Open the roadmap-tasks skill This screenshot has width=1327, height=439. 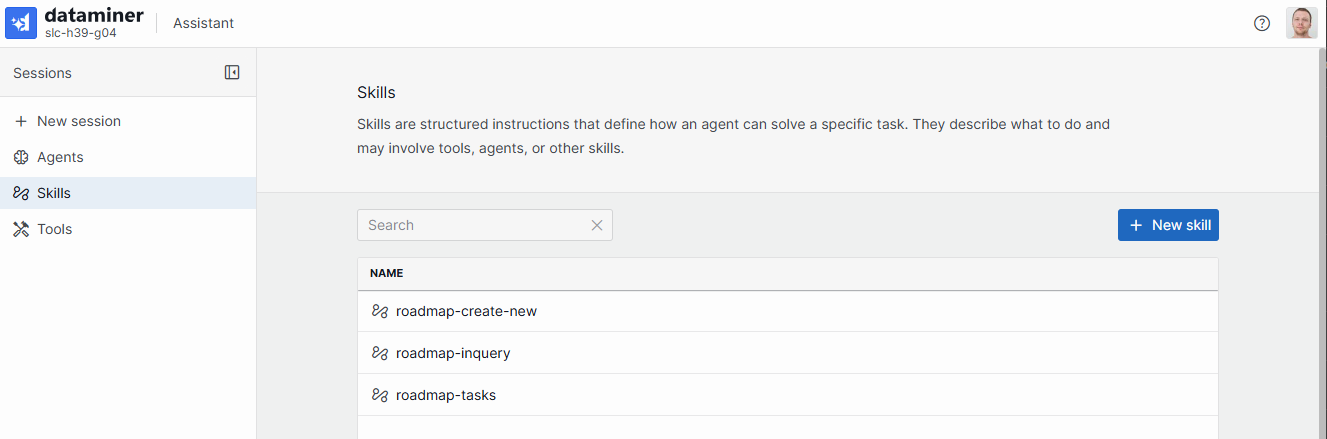click(788, 395)
